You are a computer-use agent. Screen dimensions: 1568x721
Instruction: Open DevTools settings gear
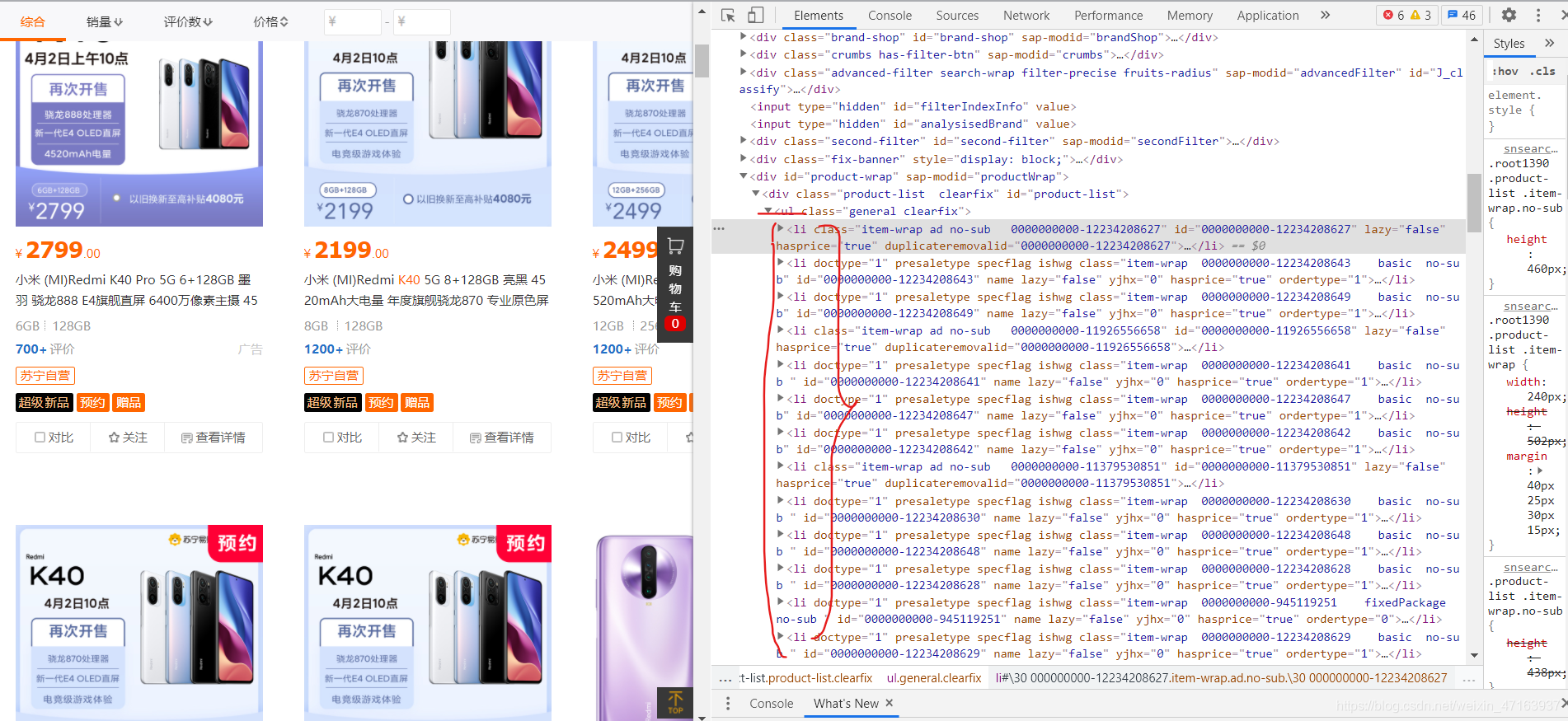point(1509,15)
